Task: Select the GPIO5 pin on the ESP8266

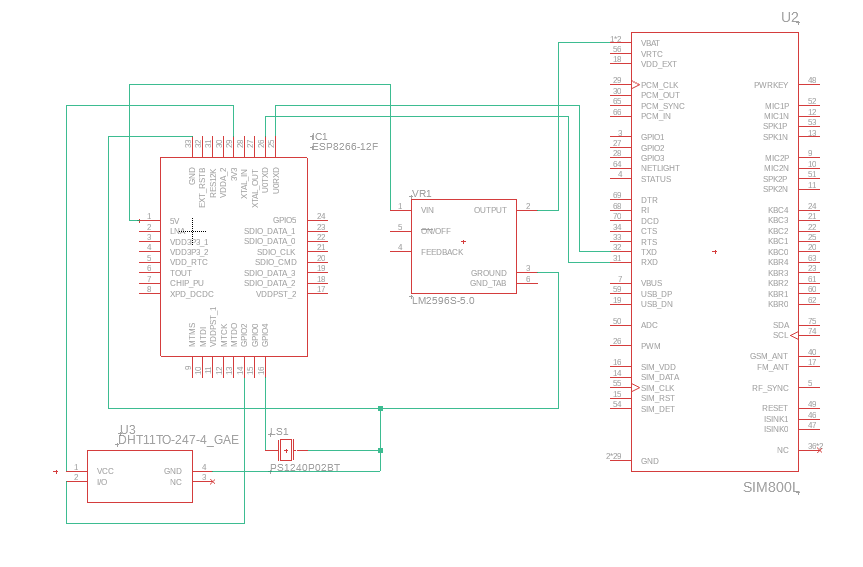Action: pos(284,220)
